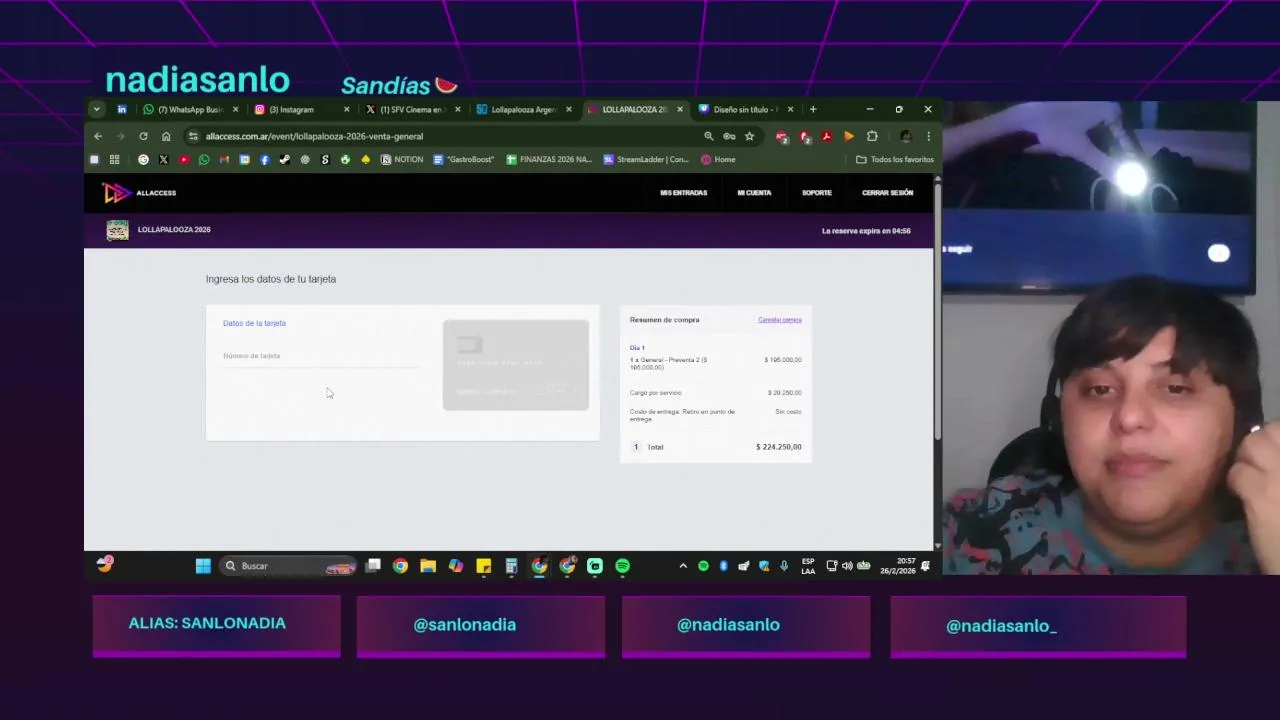Click the microphone tray icon
Screen dimensions: 1280x720
[783, 566]
